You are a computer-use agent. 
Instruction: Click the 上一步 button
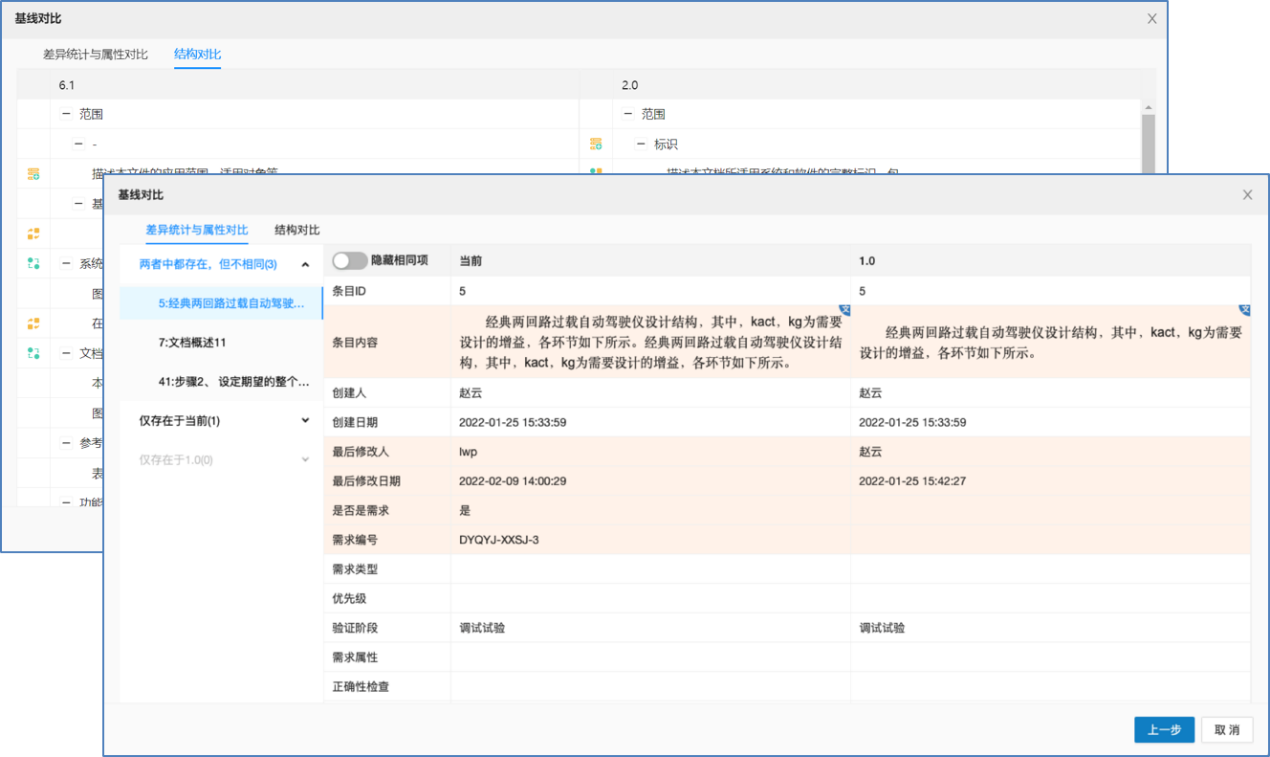tap(1164, 730)
